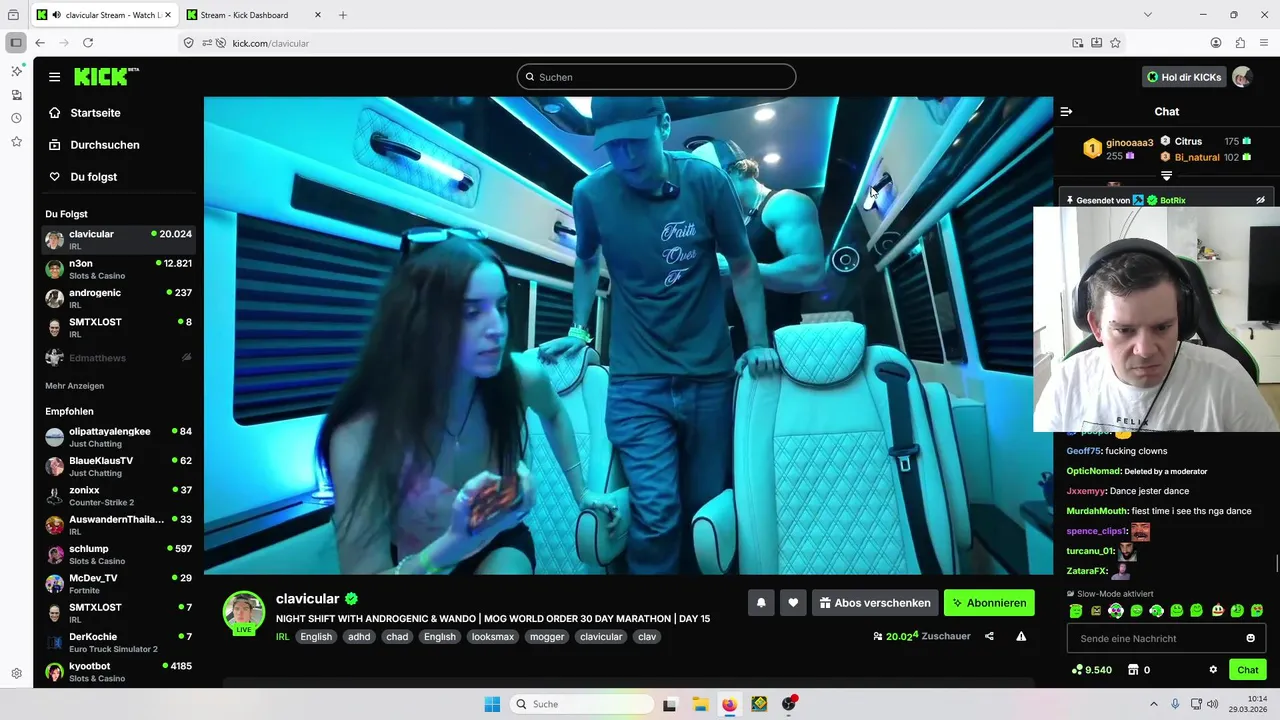Open chat settings gear
This screenshot has width=1280, height=720.
[1213, 670]
